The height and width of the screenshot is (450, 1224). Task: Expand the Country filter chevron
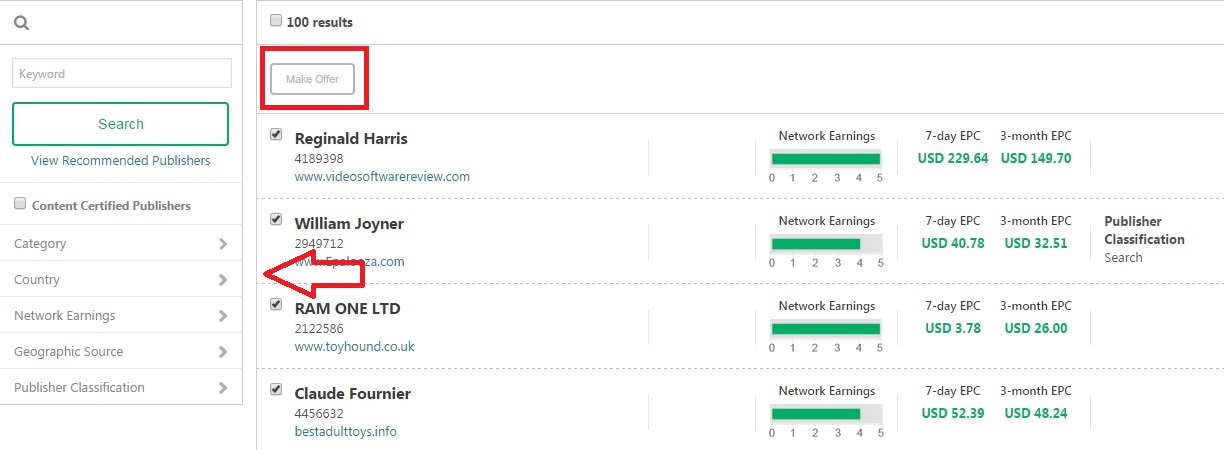point(222,279)
